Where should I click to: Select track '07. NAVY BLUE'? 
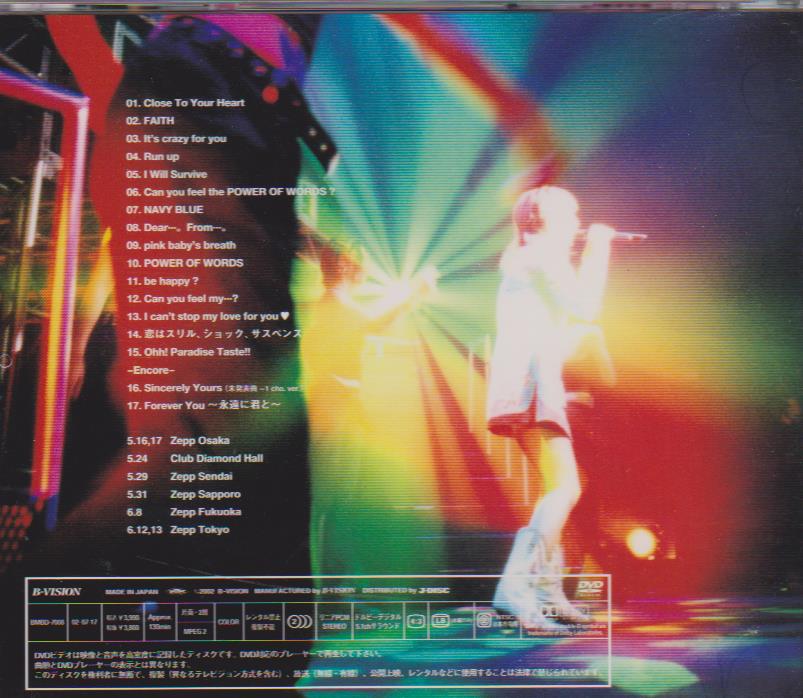[x=165, y=209]
